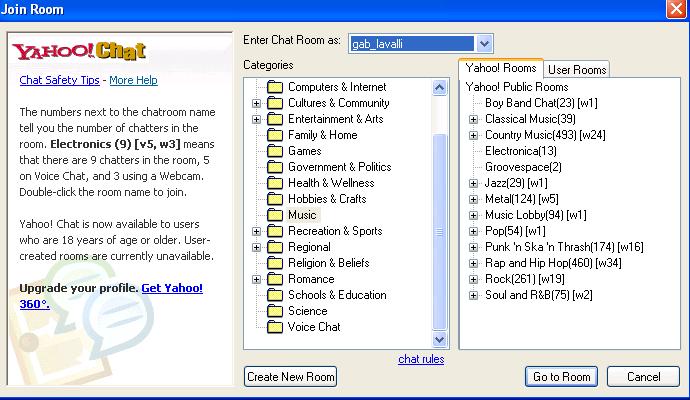Select the Hobbies & Crafts folder icon
Screen dimensions: 690x400
coord(275,199)
